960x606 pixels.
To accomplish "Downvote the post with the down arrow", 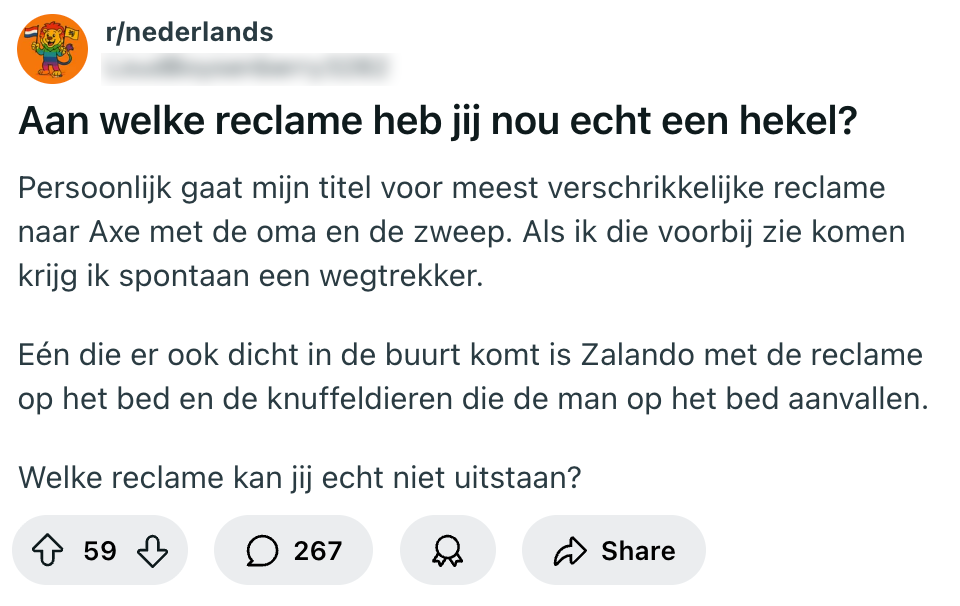I will click(x=151, y=551).
